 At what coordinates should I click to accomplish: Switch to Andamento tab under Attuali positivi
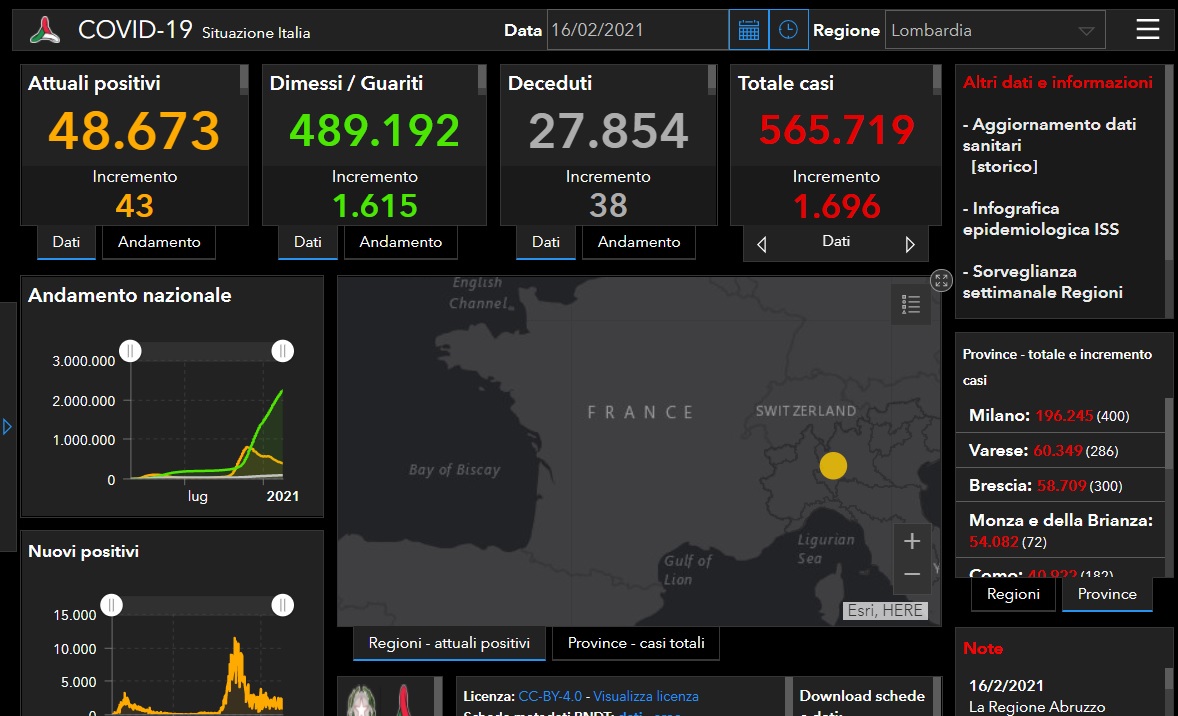[159, 242]
